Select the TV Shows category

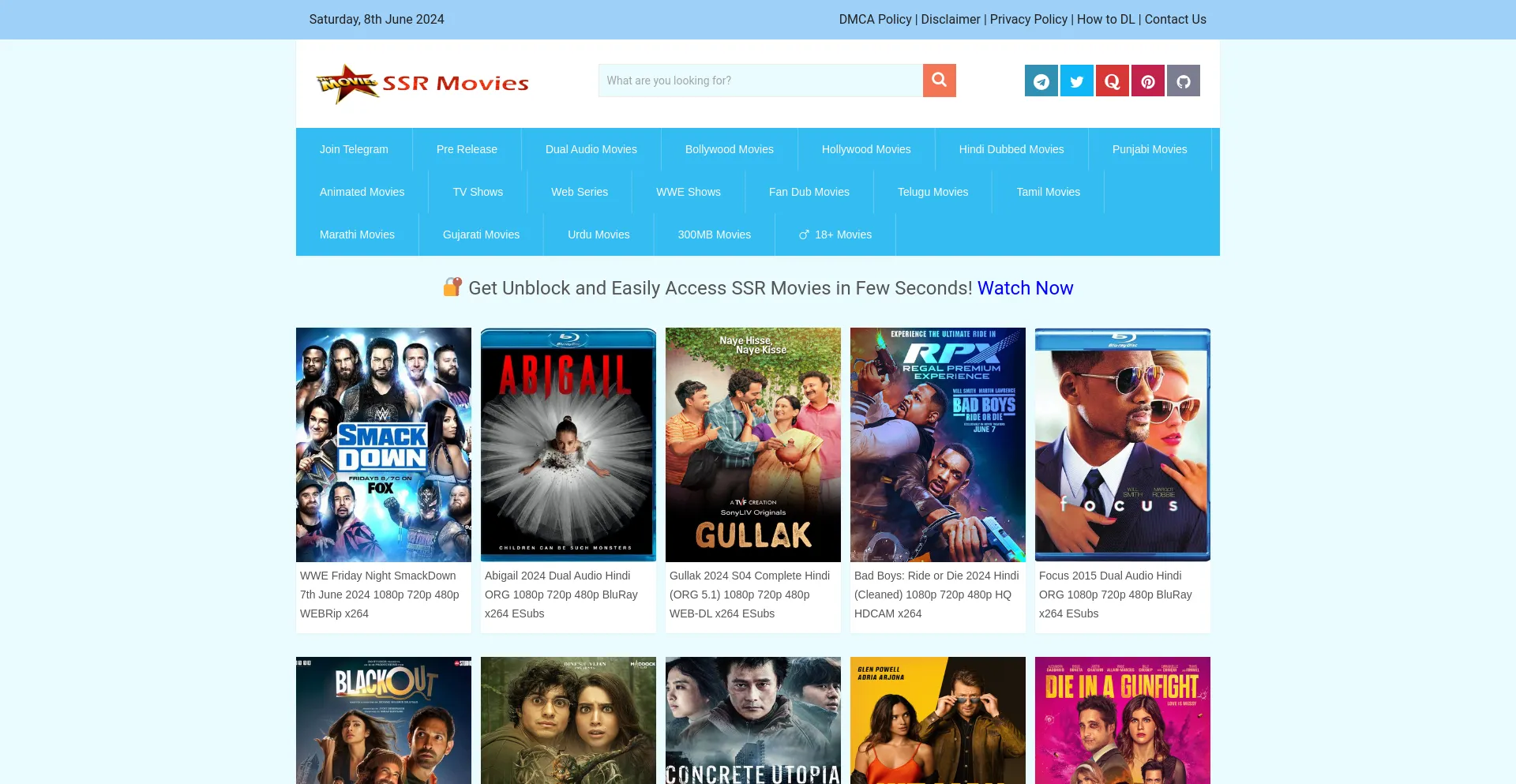click(x=478, y=192)
